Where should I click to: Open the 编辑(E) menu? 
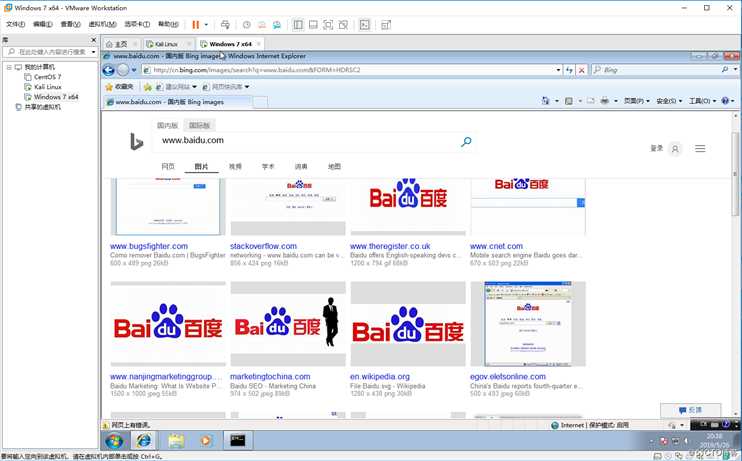[x=43, y=24]
